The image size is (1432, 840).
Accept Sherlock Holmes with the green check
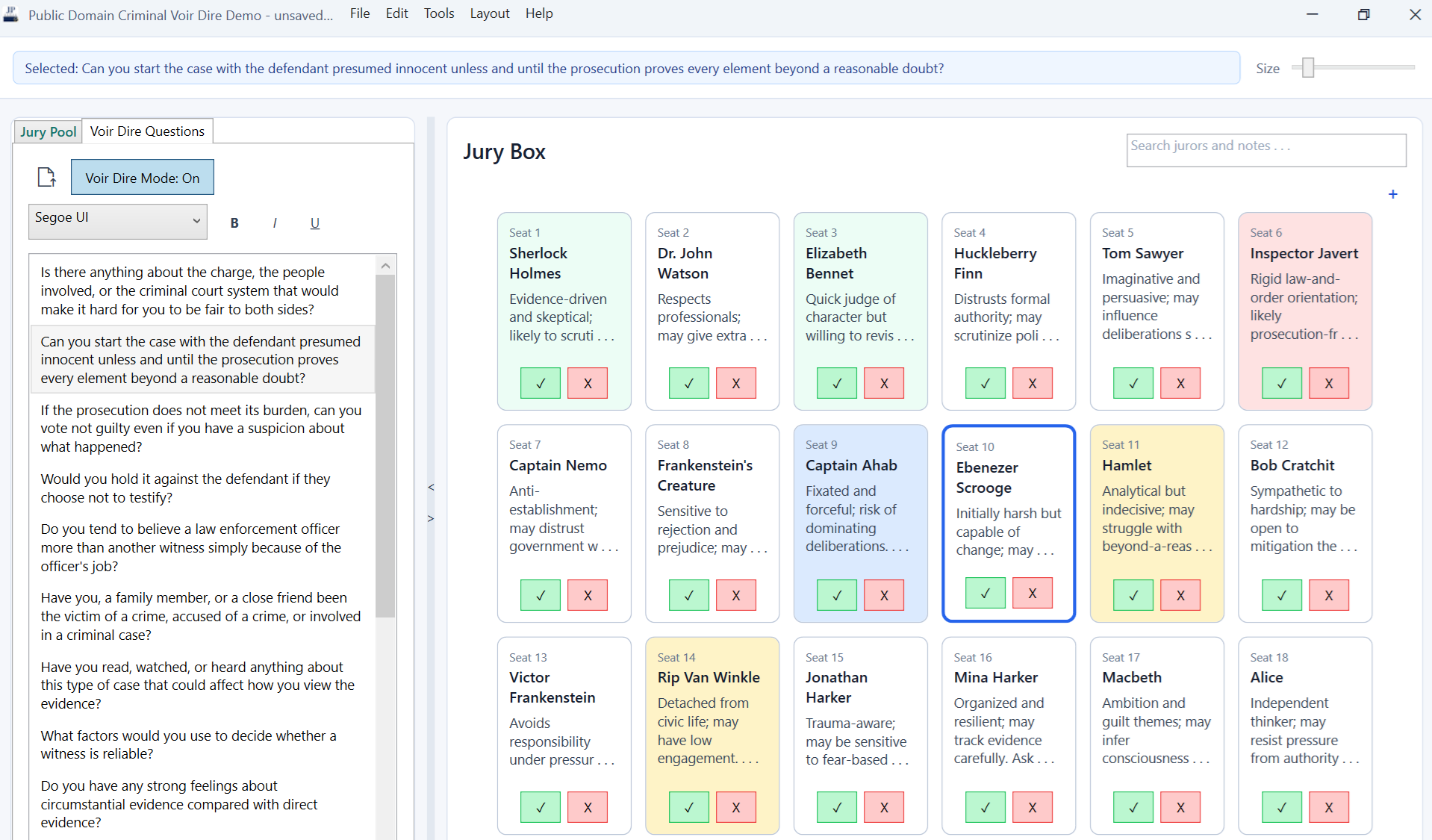click(541, 383)
